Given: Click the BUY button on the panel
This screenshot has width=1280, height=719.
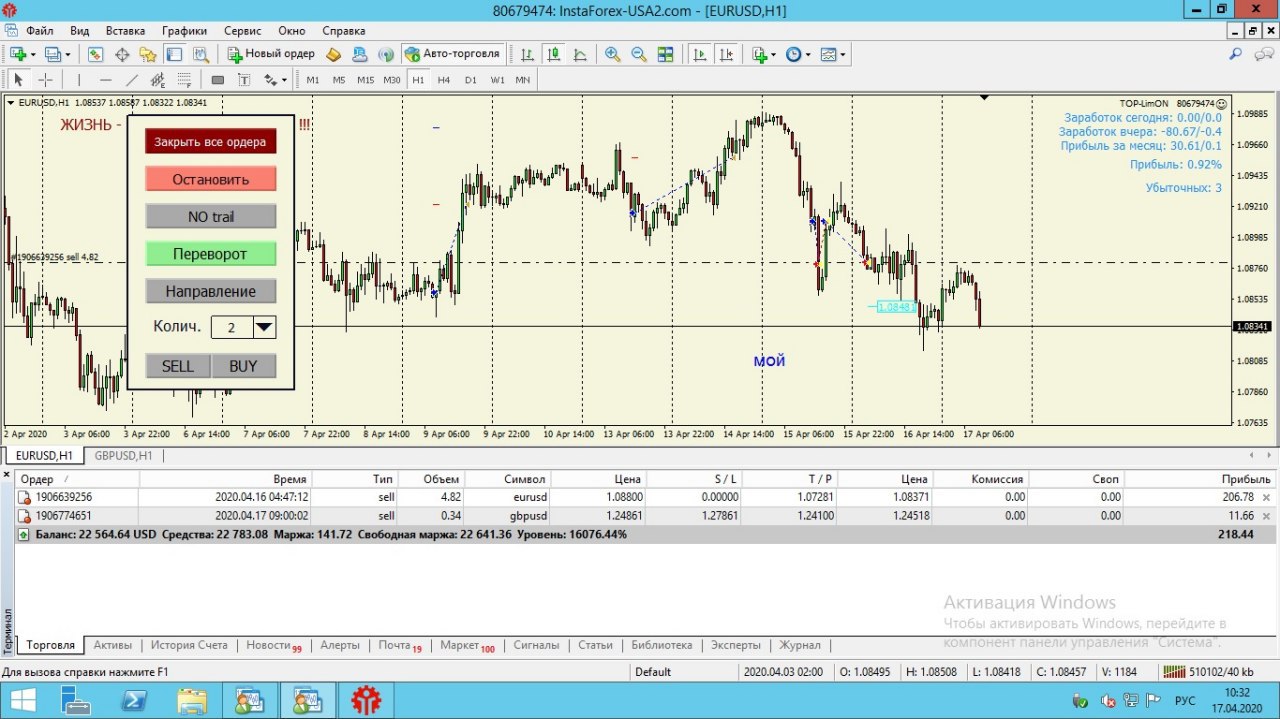Looking at the screenshot, I should (x=244, y=366).
